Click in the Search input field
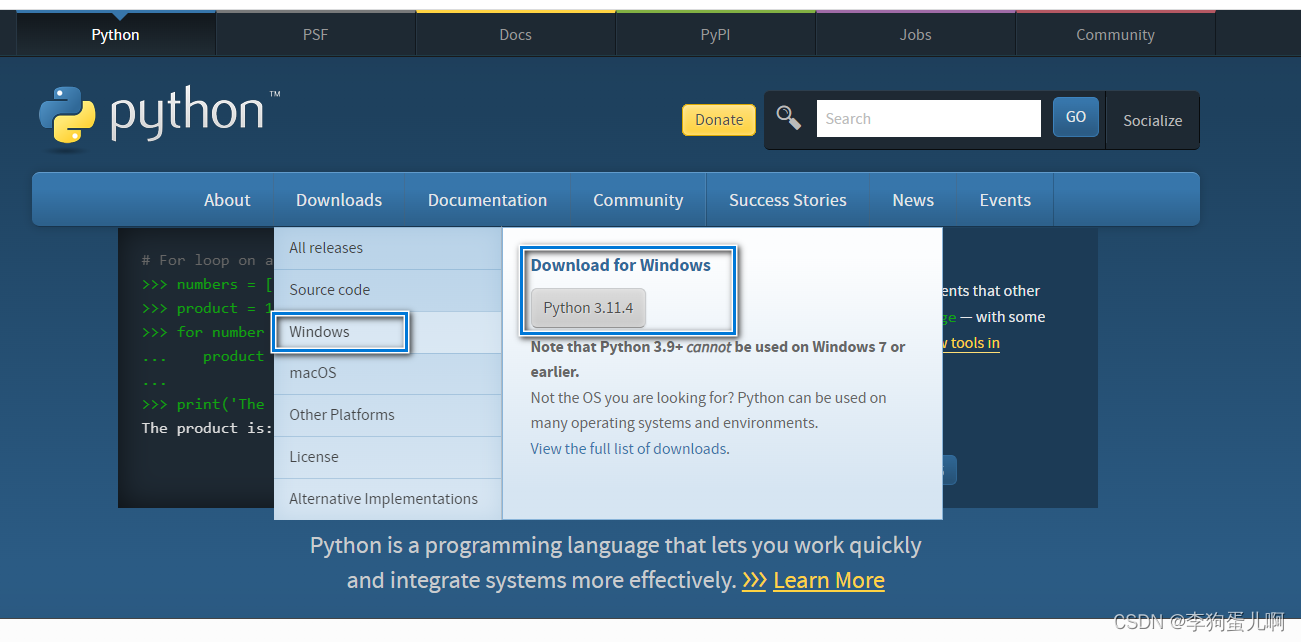This screenshot has height=642, width=1301. click(x=929, y=118)
